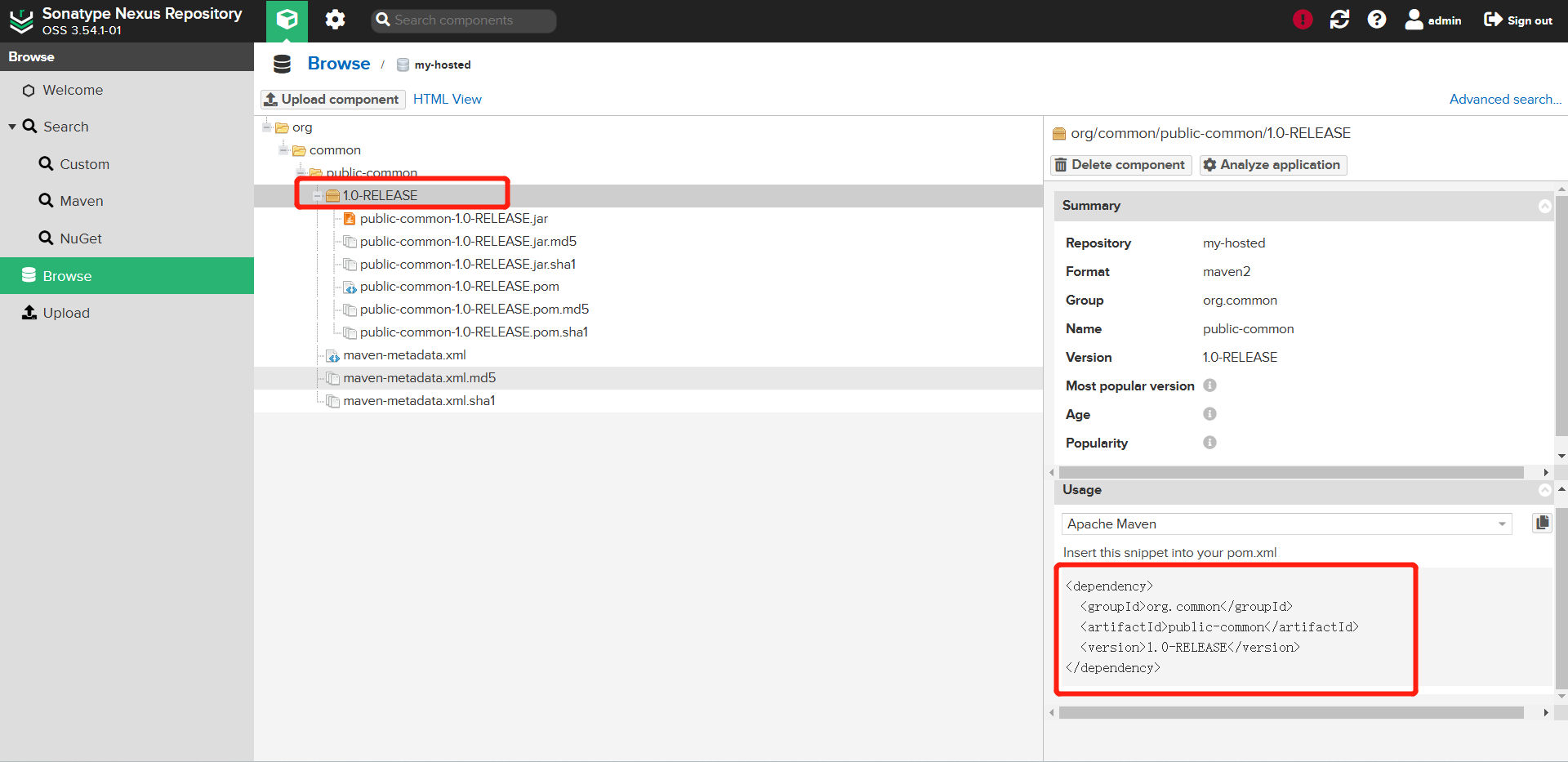Click the public-common-1.0-RELEASE.pom file icon
The image size is (1568, 762).
tap(350, 287)
